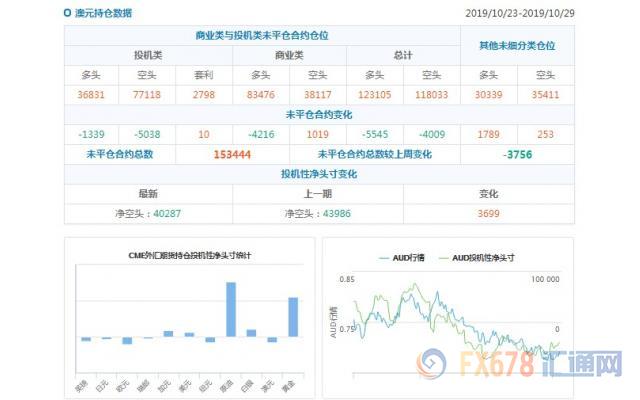Select the change value 253
Image resolution: width=640 pixels, height=400 pixels.
click(x=545, y=134)
